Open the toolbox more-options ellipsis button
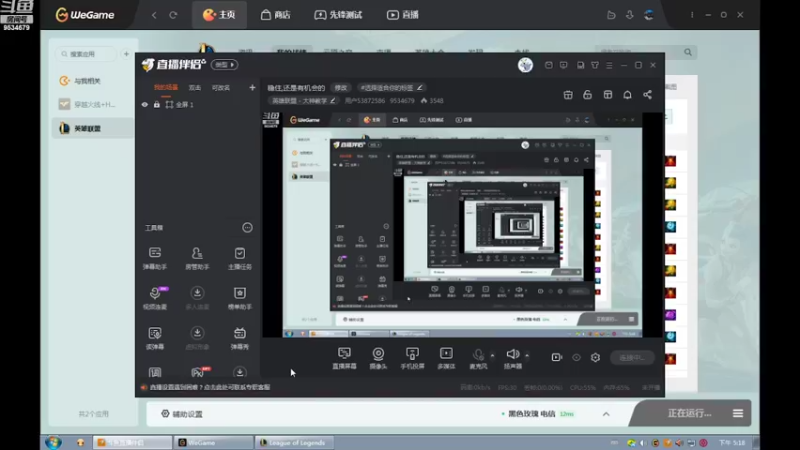800x450 pixels. [247, 228]
